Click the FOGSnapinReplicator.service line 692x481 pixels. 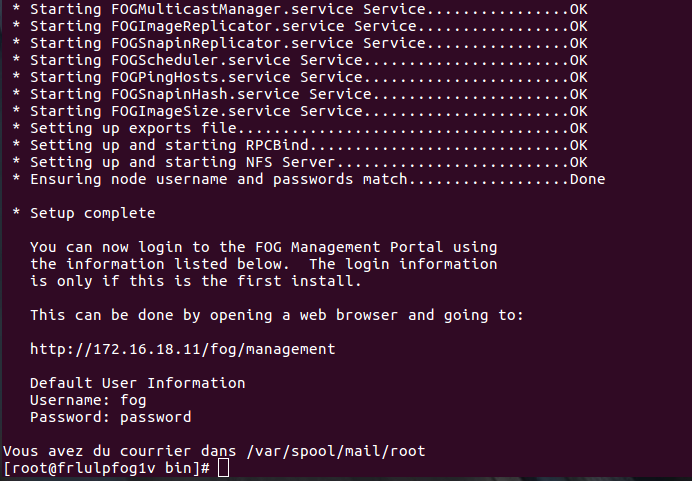[x=300, y=43]
